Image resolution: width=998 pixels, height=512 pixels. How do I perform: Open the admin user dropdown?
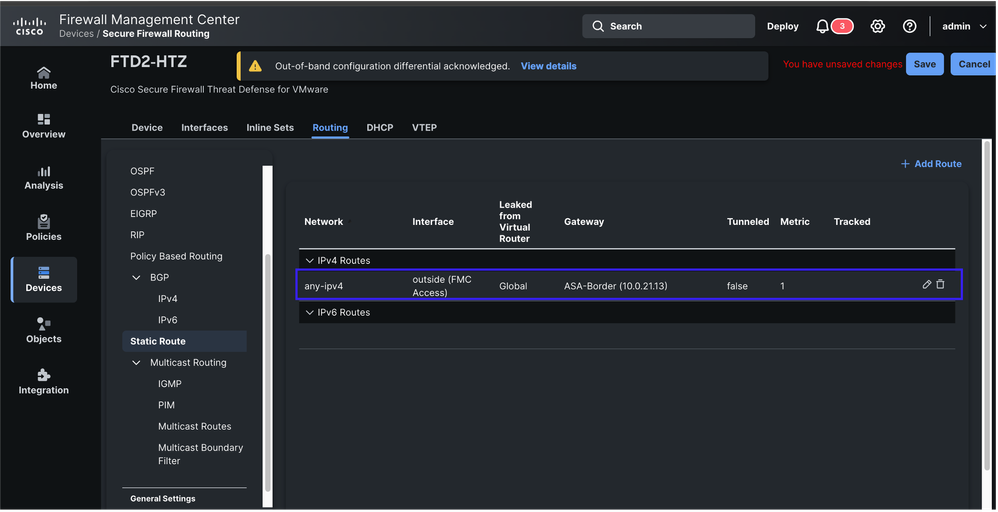964,26
